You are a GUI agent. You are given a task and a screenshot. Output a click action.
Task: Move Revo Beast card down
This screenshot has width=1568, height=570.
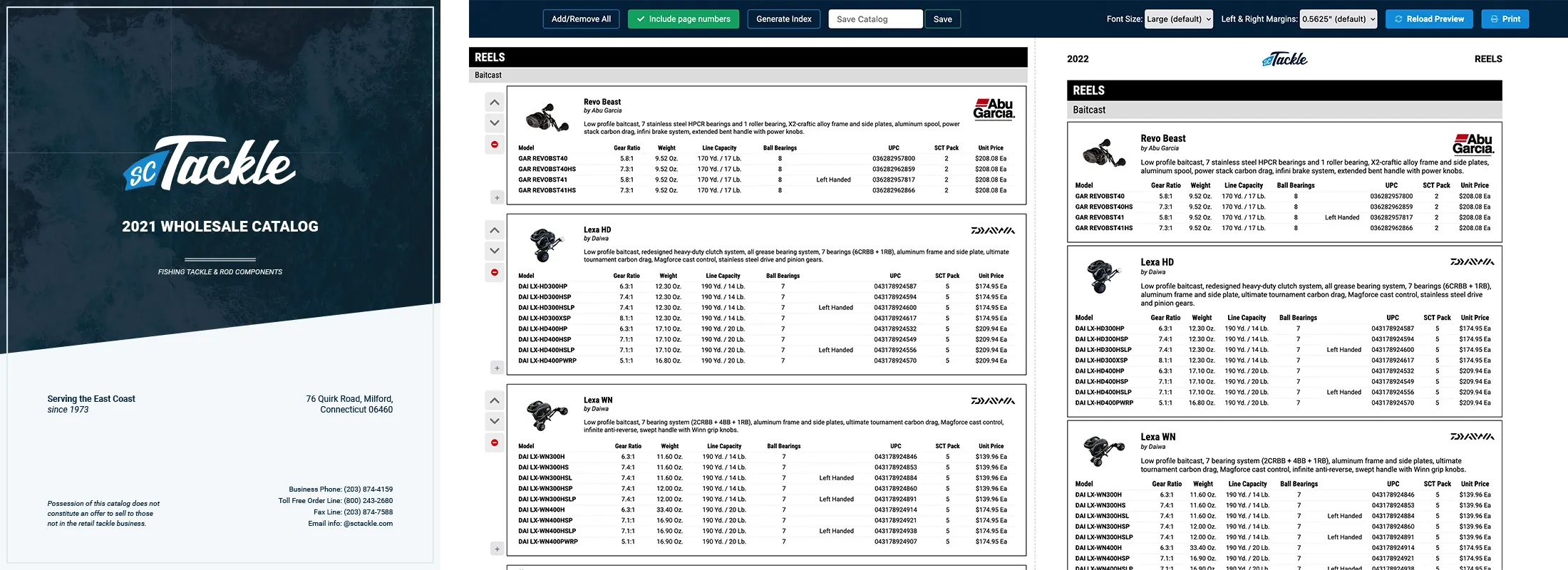tap(495, 123)
